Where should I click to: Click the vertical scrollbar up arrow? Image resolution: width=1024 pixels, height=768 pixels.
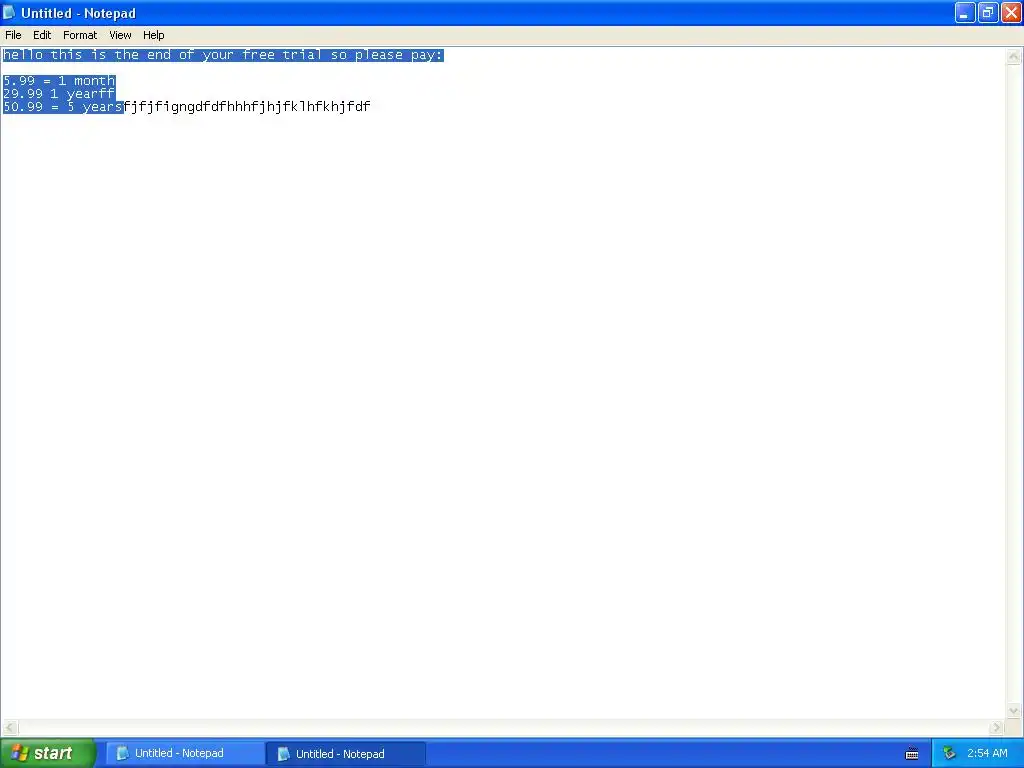pos(1014,57)
